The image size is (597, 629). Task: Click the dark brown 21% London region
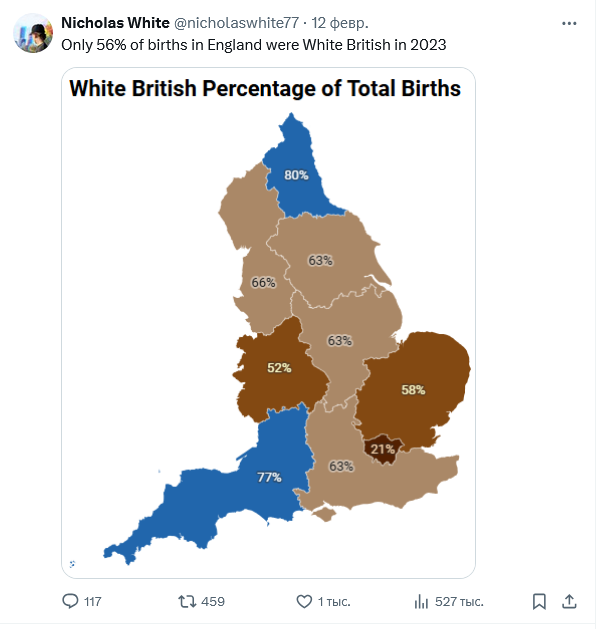(382, 449)
